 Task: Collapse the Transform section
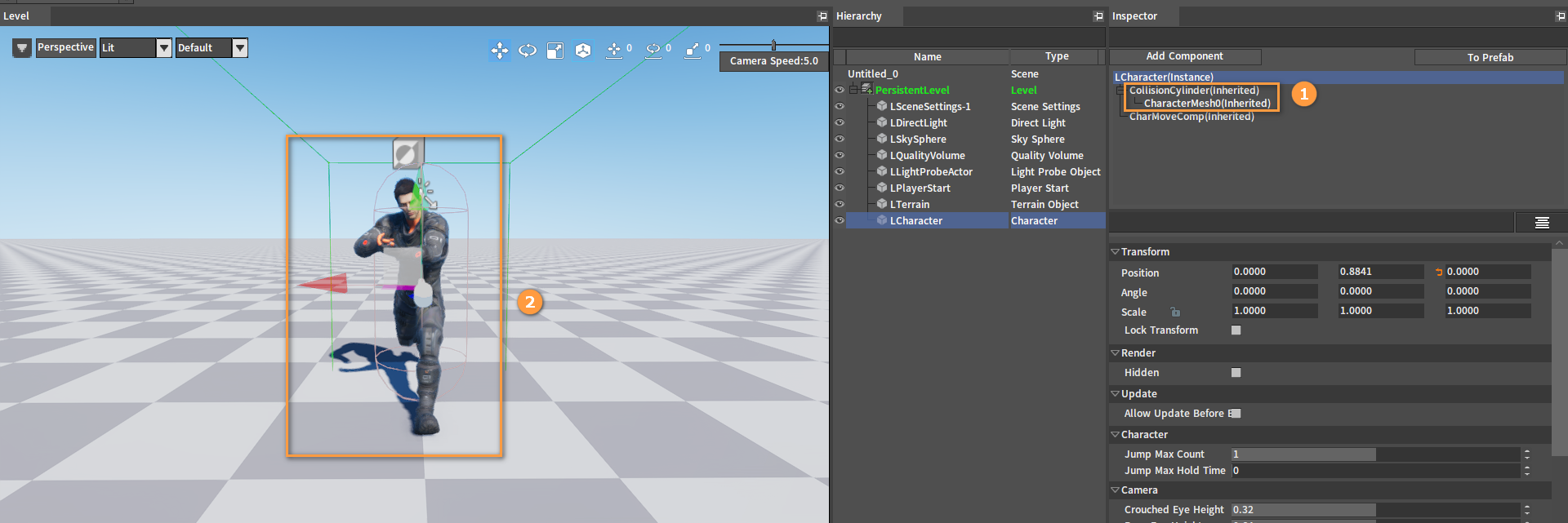[1115, 252]
